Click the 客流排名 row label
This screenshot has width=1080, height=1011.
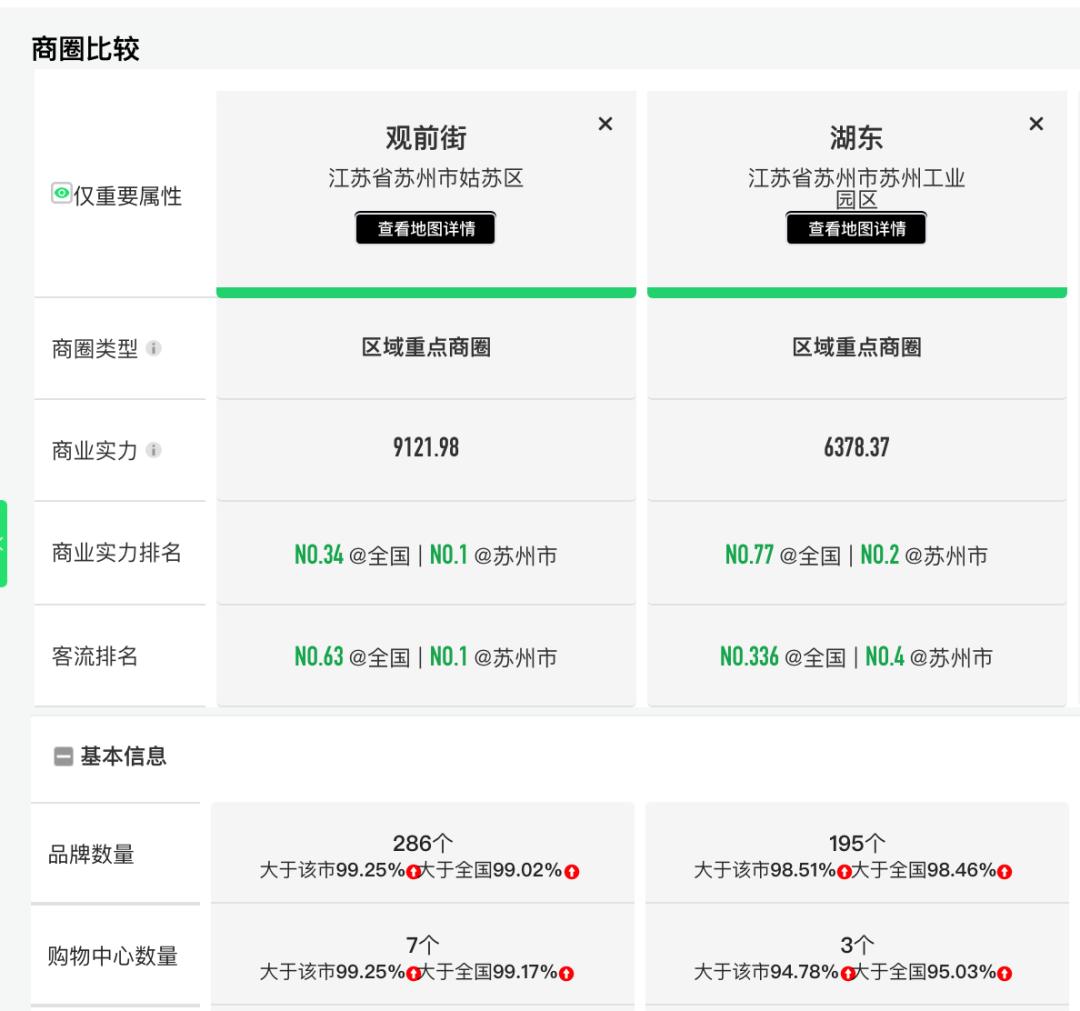(x=95, y=656)
